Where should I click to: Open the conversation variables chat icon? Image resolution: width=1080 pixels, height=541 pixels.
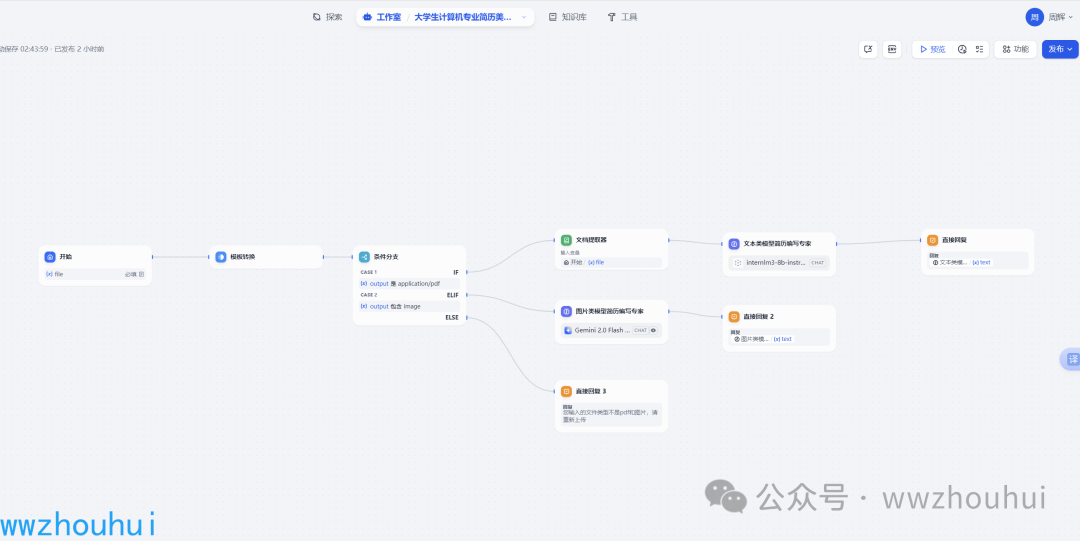(x=868, y=49)
